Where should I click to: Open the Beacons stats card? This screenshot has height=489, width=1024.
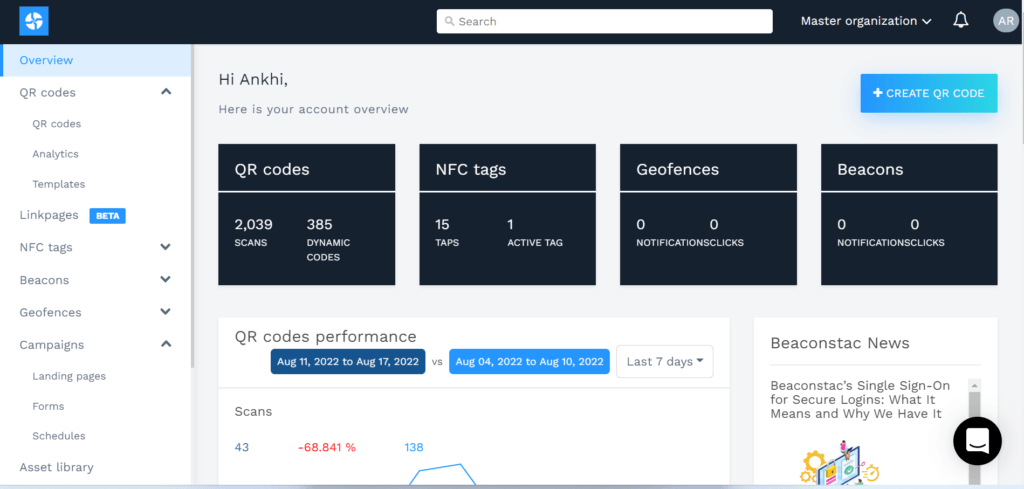(x=909, y=214)
